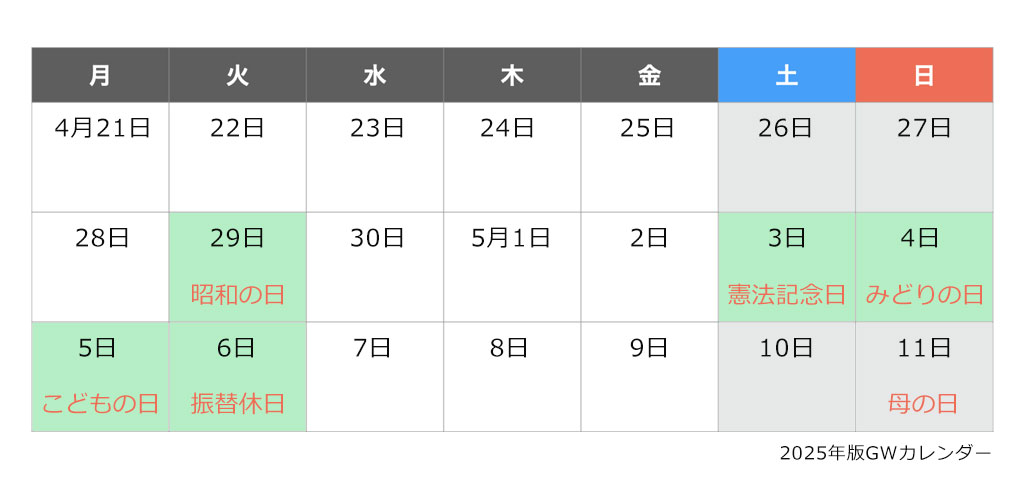Select the 10日 gray Saturday cell
This screenshot has height=501, width=1024.
tap(787, 377)
